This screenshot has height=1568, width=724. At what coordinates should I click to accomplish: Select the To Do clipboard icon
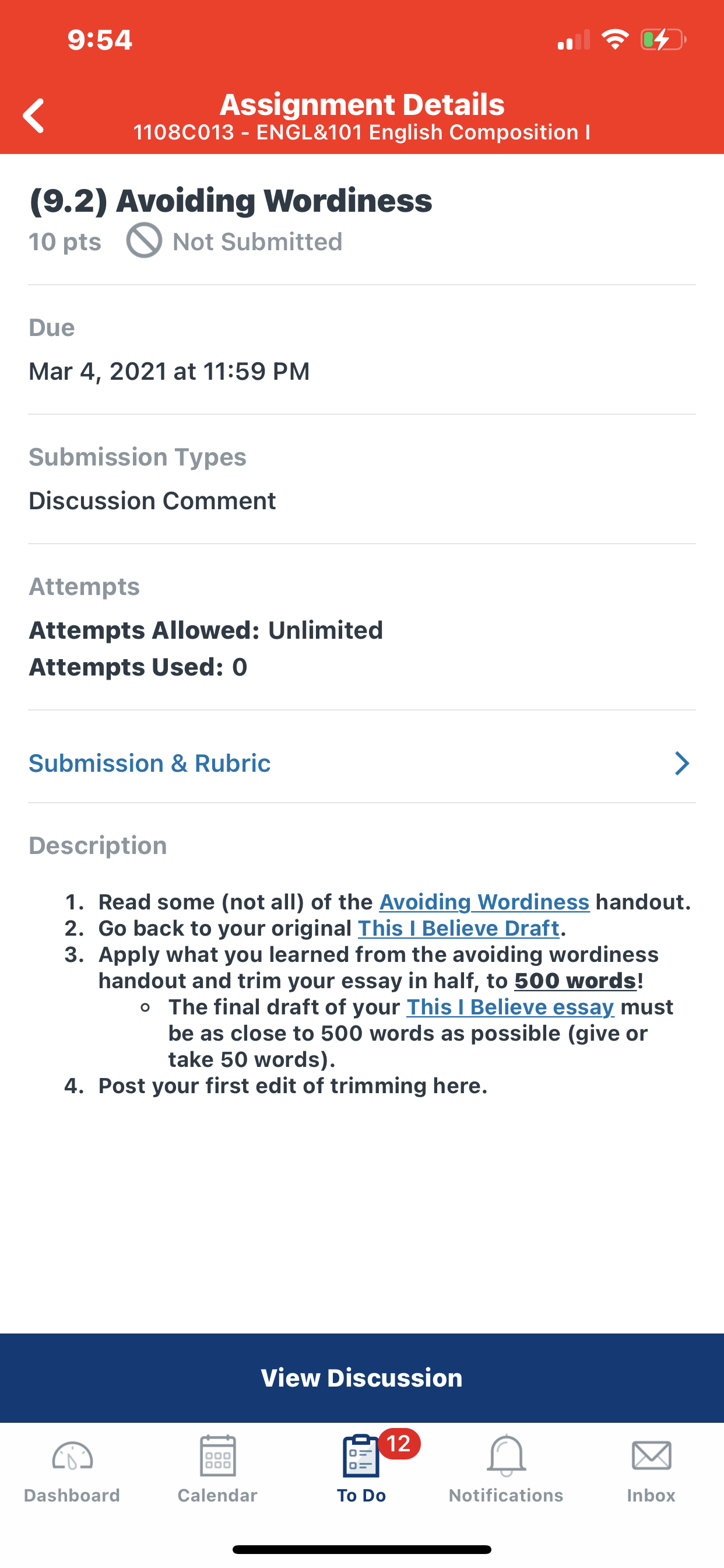(x=361, y=1456)
